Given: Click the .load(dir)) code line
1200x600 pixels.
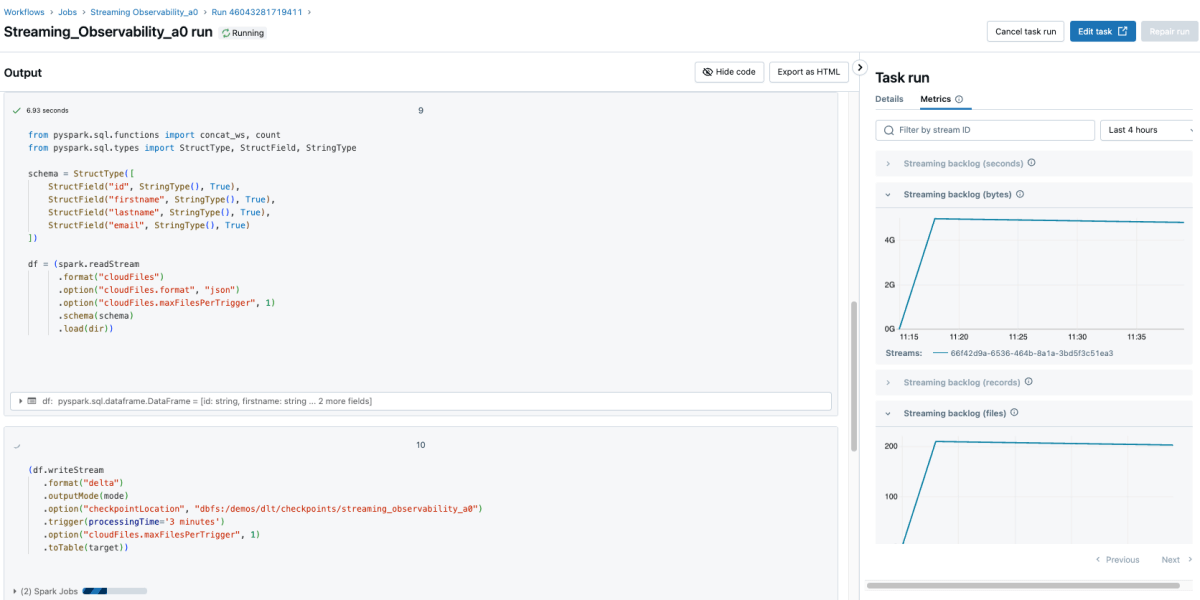Looking at the screenshot, I should [85, 328].
